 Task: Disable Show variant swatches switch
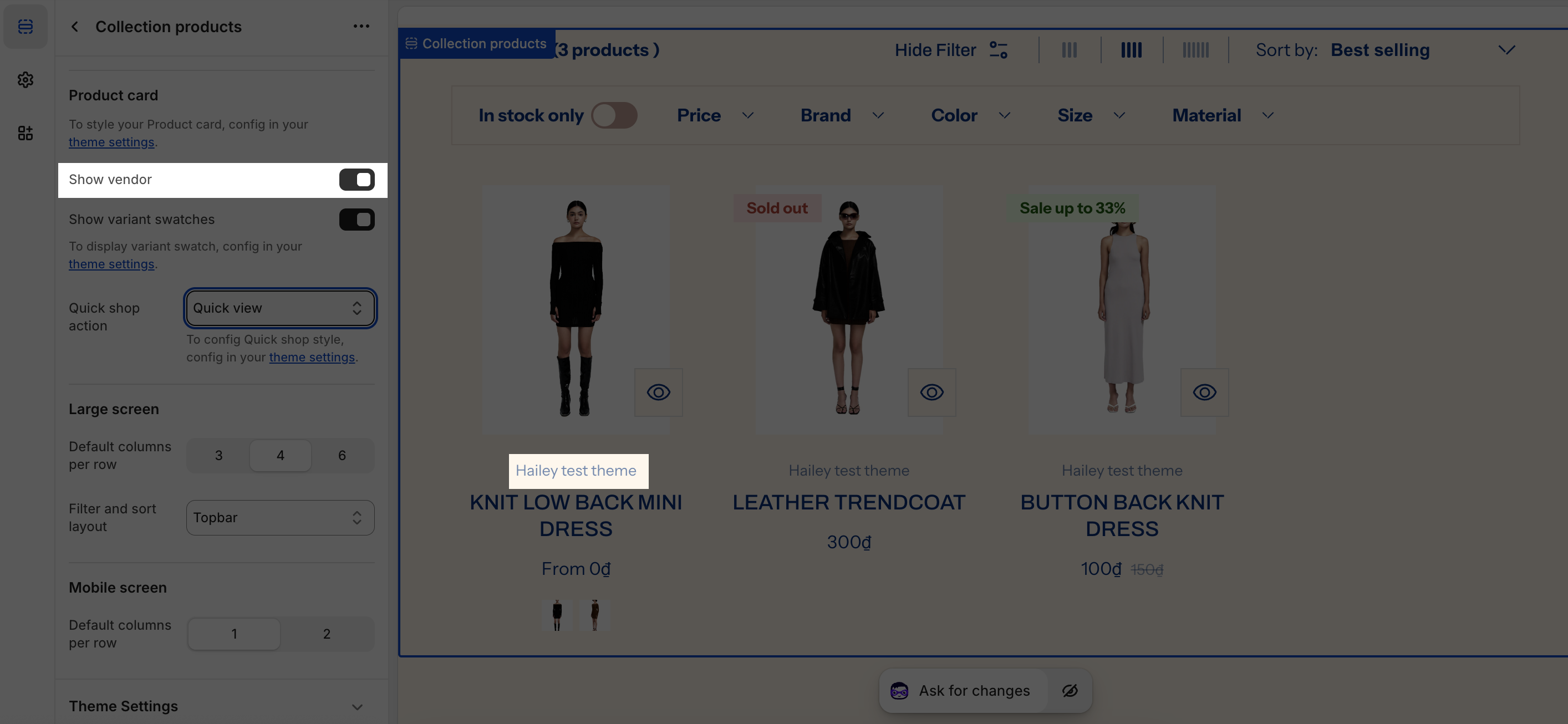coord(357,220)
